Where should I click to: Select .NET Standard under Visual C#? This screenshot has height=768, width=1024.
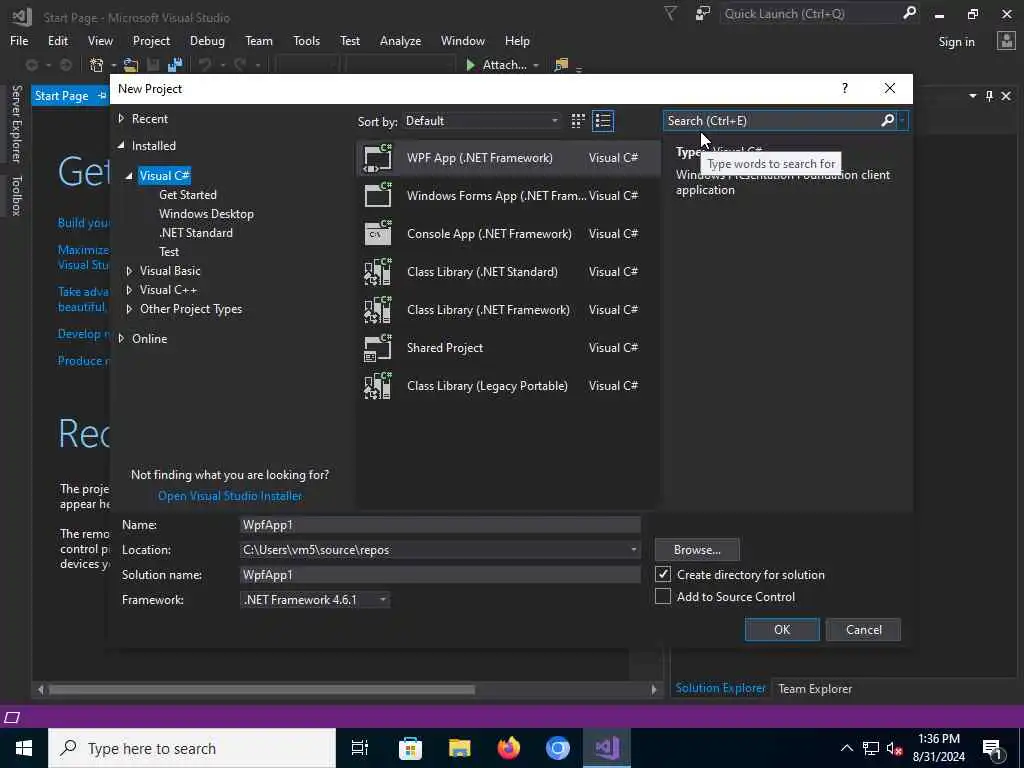[196, 232]
